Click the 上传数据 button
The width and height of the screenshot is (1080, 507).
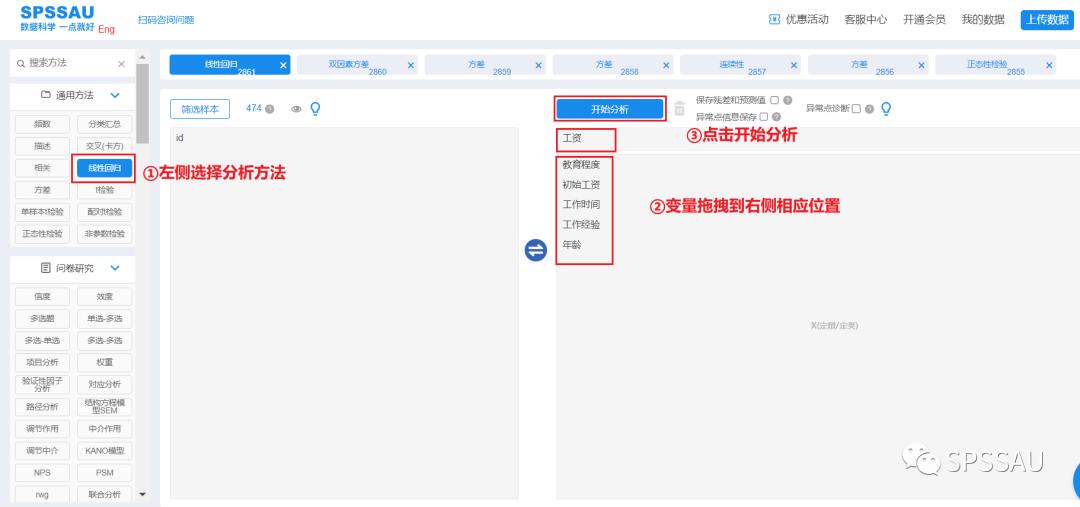pos(1047,19)
